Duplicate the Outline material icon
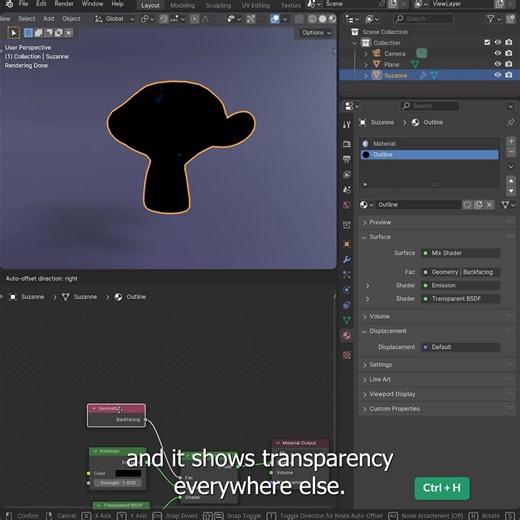The width and height of the screenshot is (520, 520). [478, 205]
